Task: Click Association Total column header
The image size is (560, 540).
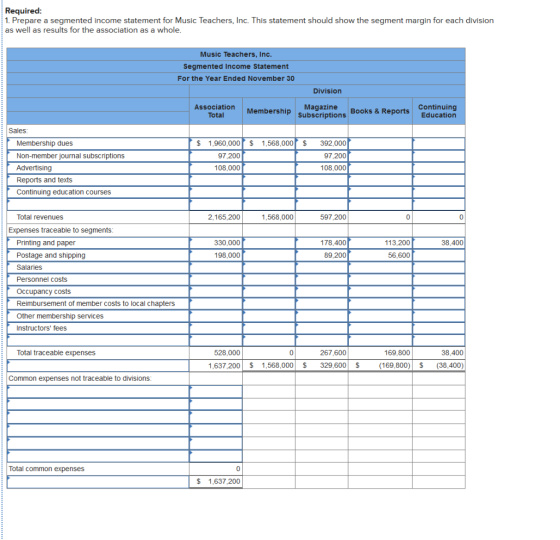Action: click(x=215, y=111)
